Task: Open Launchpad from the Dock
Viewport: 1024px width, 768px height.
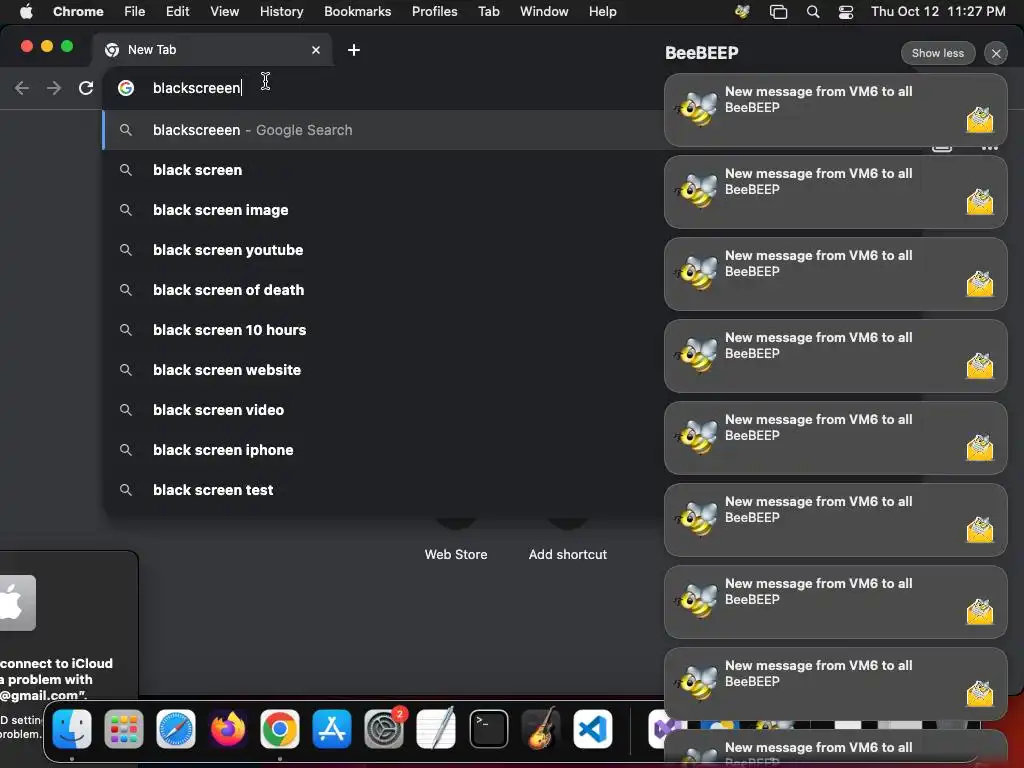Action: 123,729
